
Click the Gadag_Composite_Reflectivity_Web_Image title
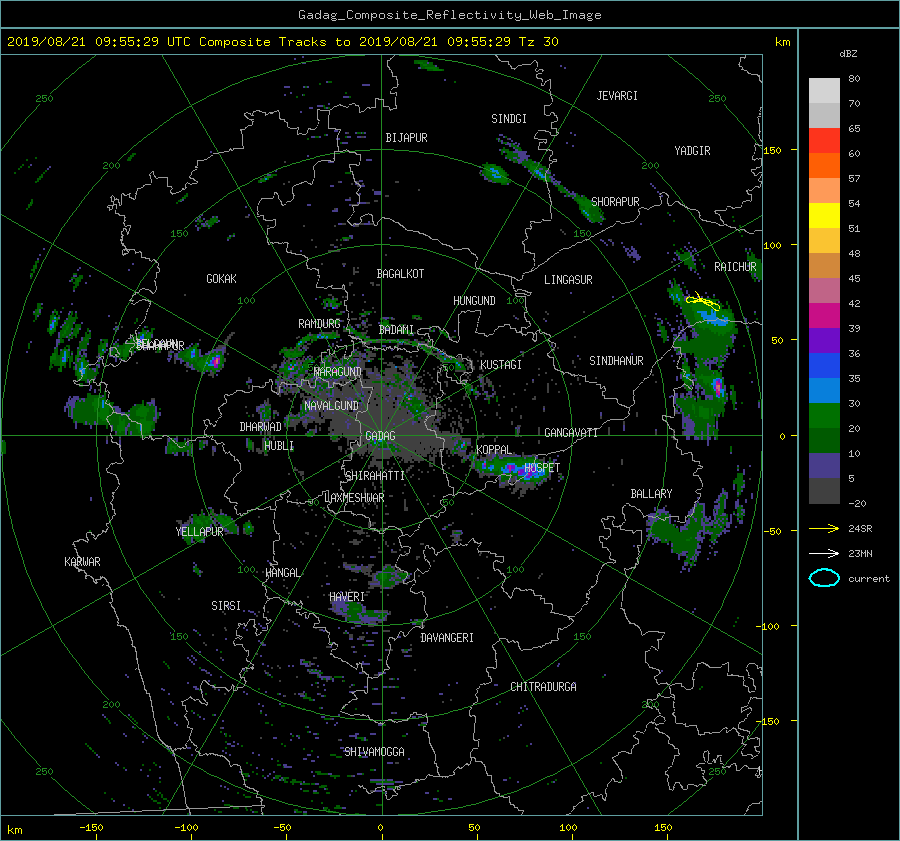[449, 15]
